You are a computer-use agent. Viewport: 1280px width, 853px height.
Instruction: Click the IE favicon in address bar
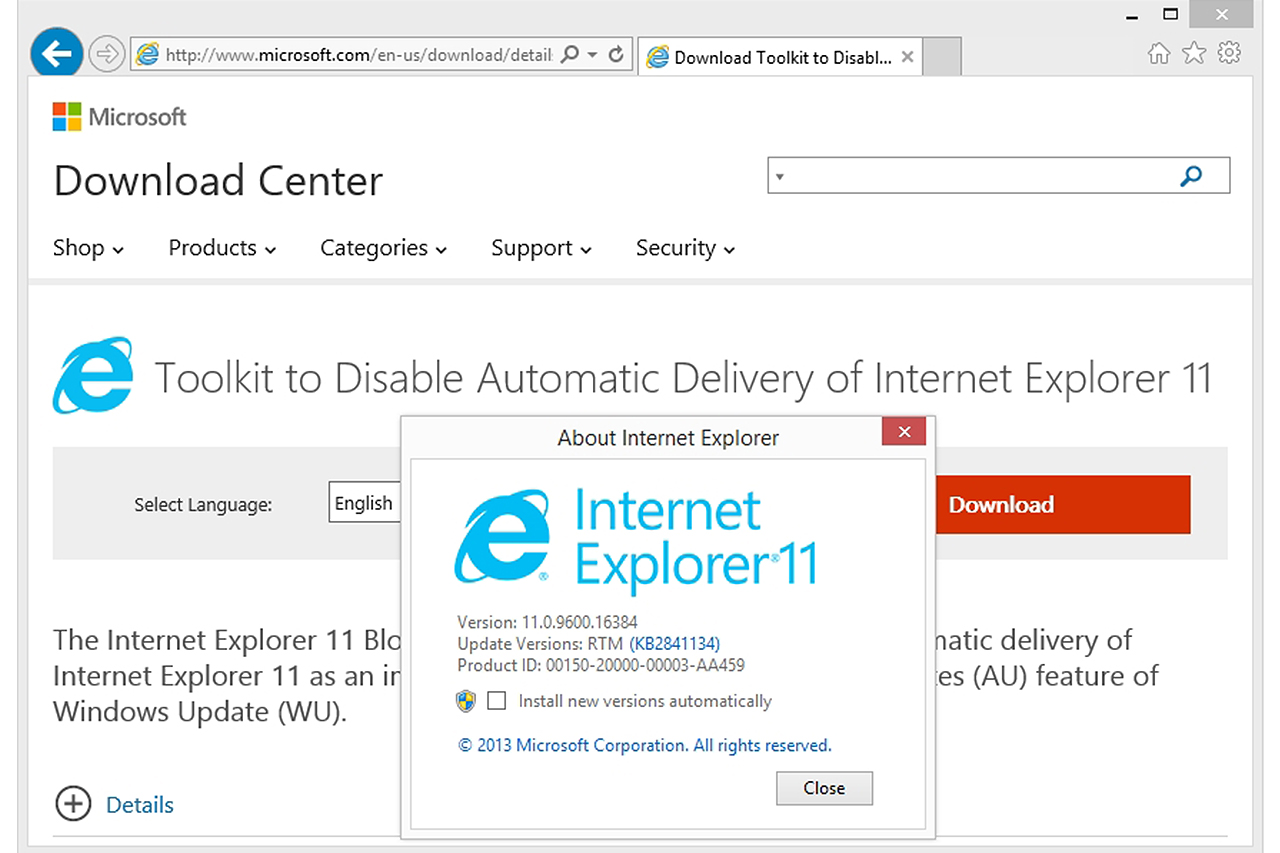pyautogui.click(x=147, y=55)
